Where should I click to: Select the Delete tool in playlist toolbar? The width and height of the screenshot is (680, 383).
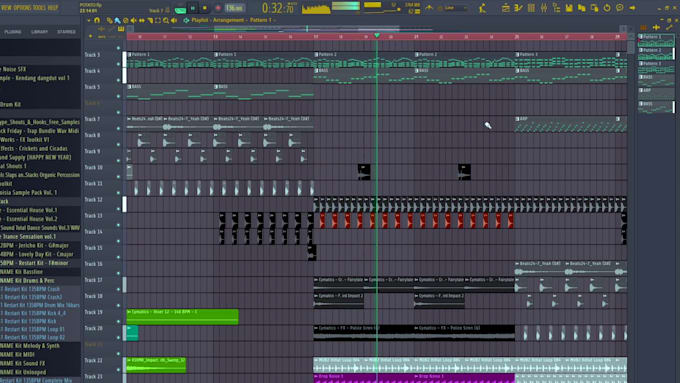click(125, 20)
